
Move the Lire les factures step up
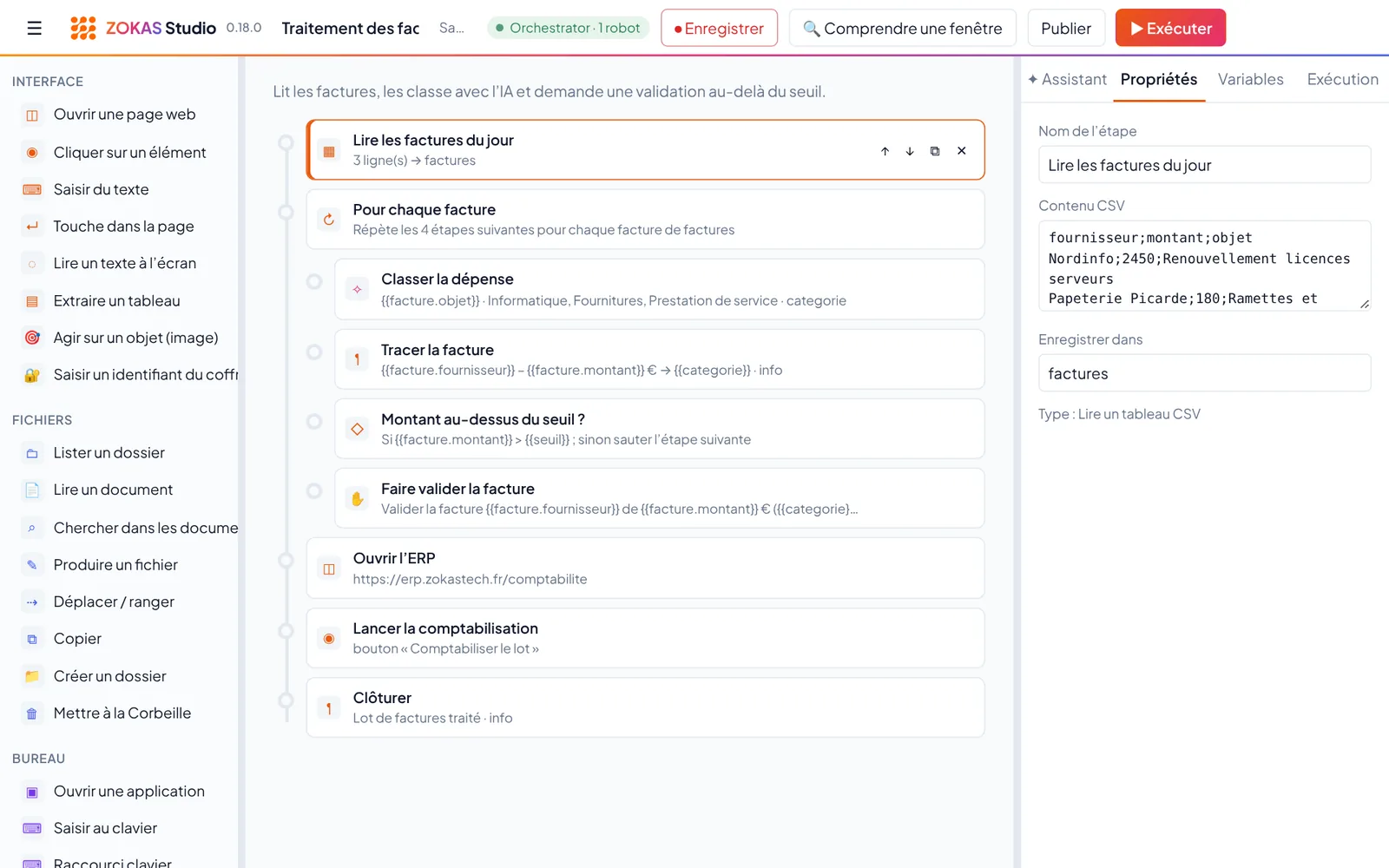tap(885, 151)
